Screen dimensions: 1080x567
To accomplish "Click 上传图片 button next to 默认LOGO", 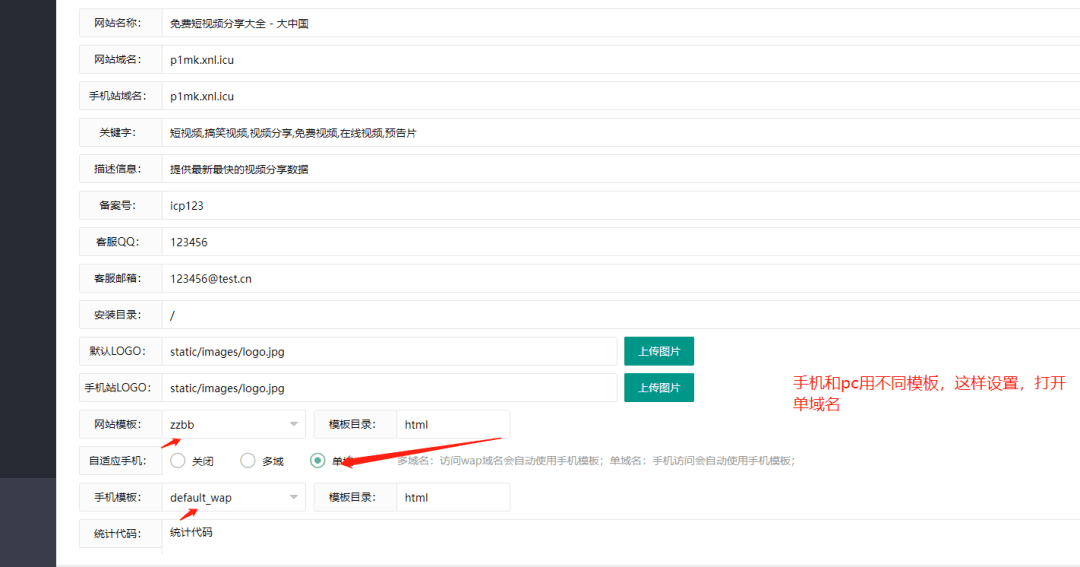I will click(x=659, y=351).
